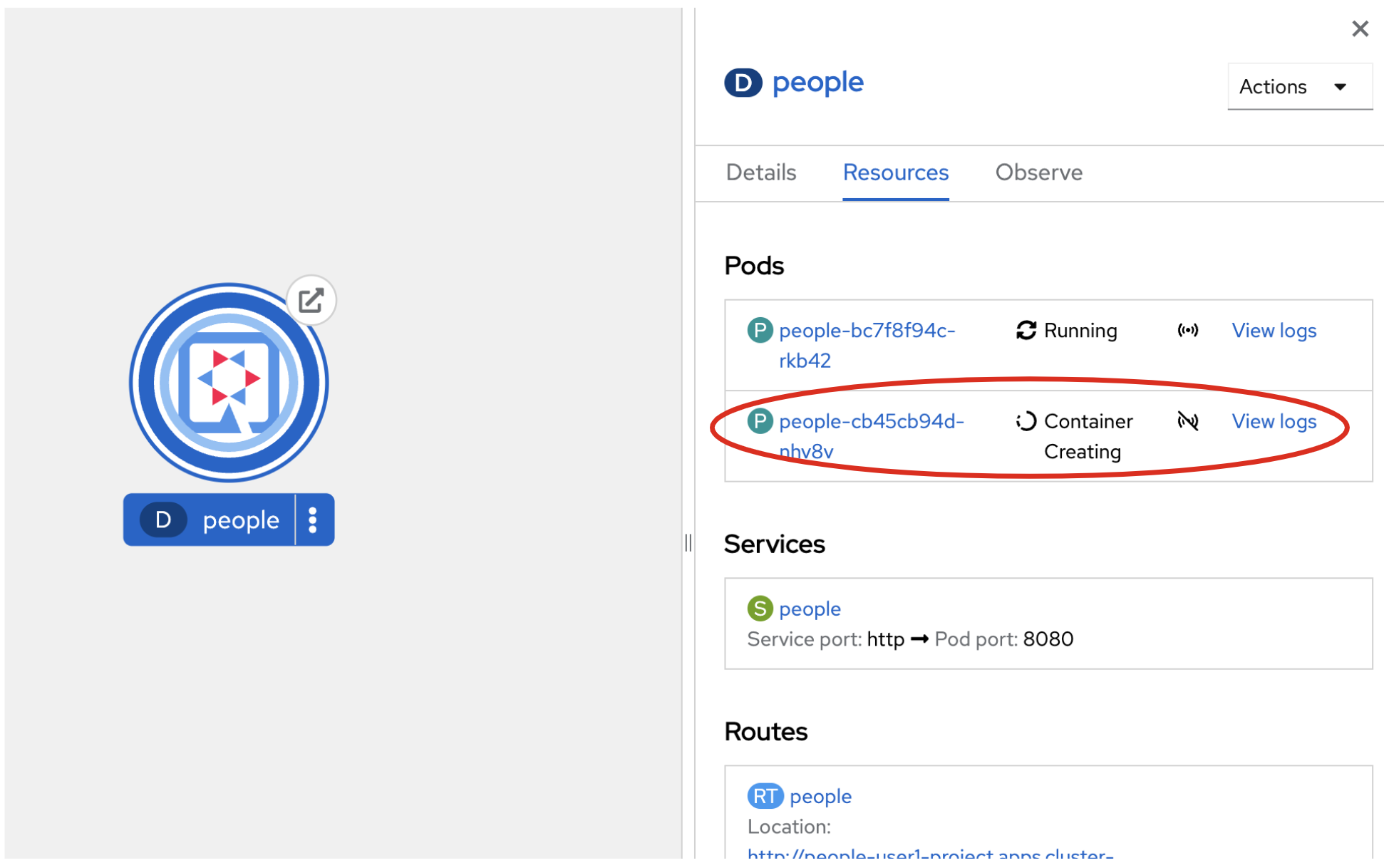Click the RT route badge icon
The height and width of the screenshot is (868, 1384).
pyautogui.click(x=765, y=796)
